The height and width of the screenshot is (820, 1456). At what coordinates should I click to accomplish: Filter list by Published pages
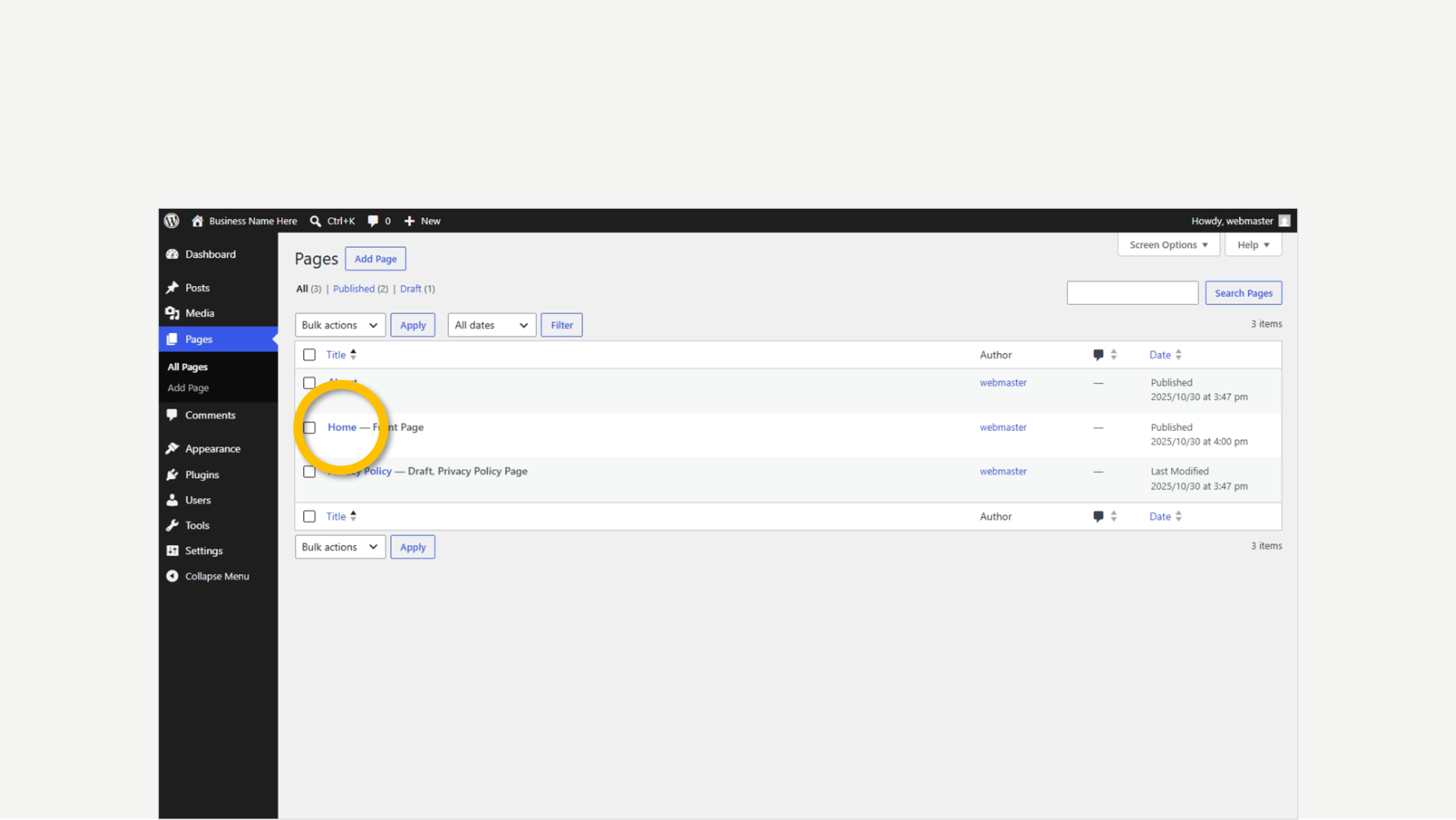coord(354,289)
